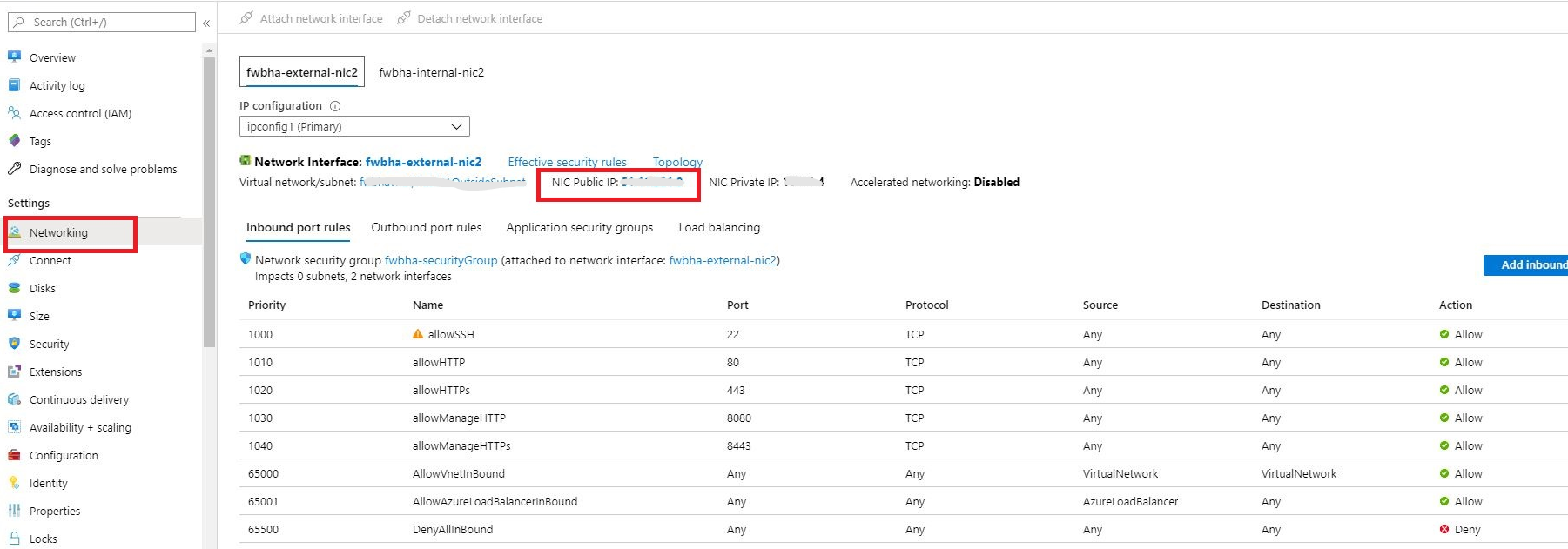This screenshot has height=549, width=1568.
Task: Click the allowSSH warning triangle icon
Action: [x=418, y=334]
